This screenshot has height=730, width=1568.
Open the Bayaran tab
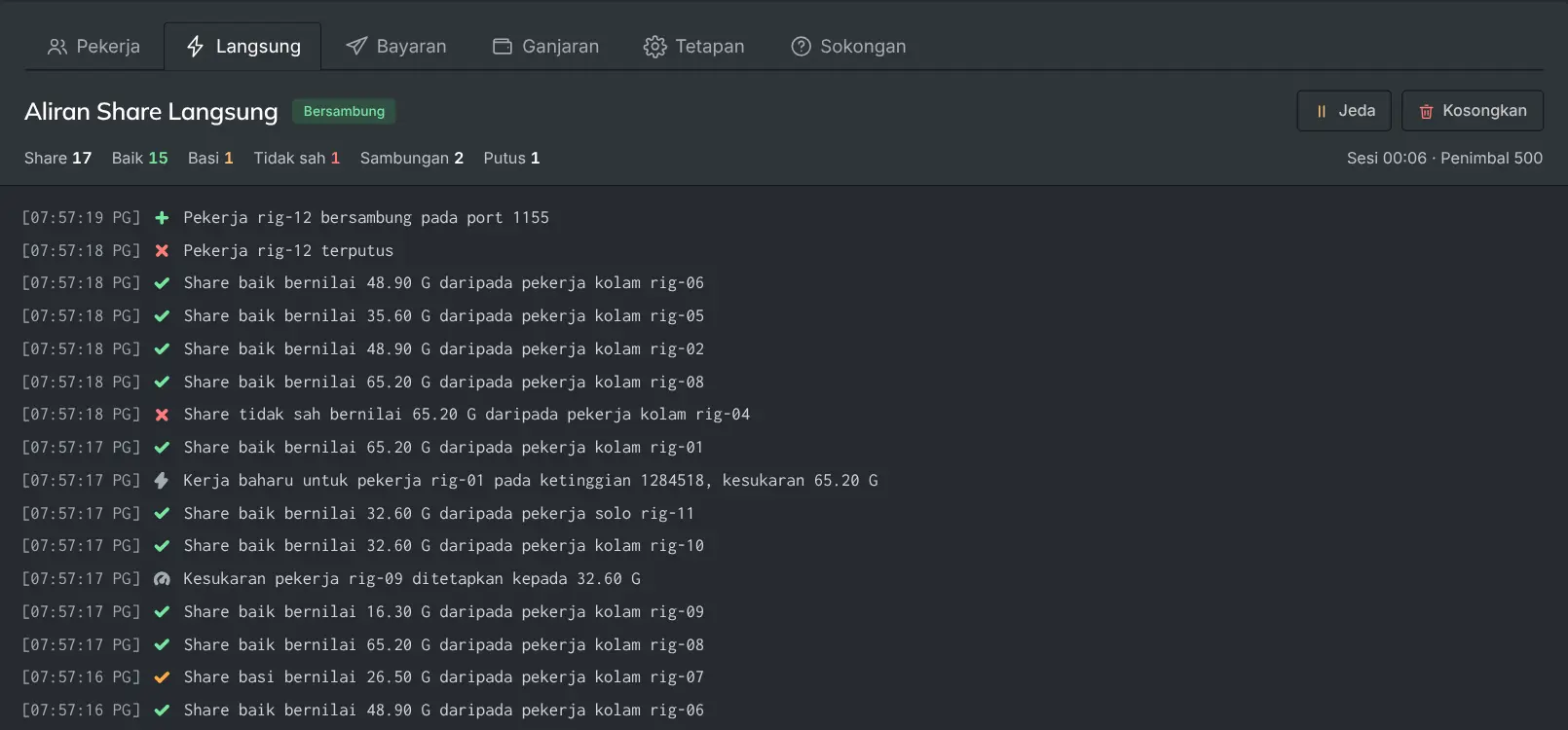coord(396,47)
